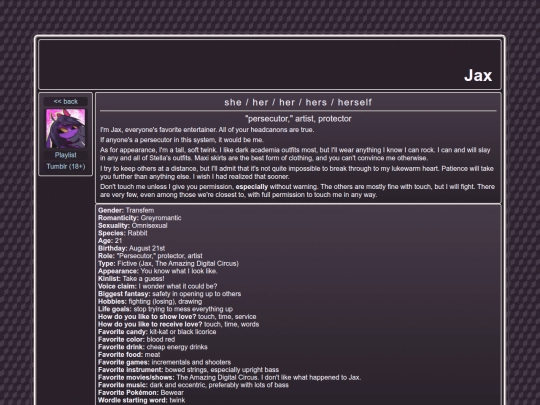Click the "Appearance: You know what I look like" line
This screenshot has width=540, height=405.
coord(158,271)
